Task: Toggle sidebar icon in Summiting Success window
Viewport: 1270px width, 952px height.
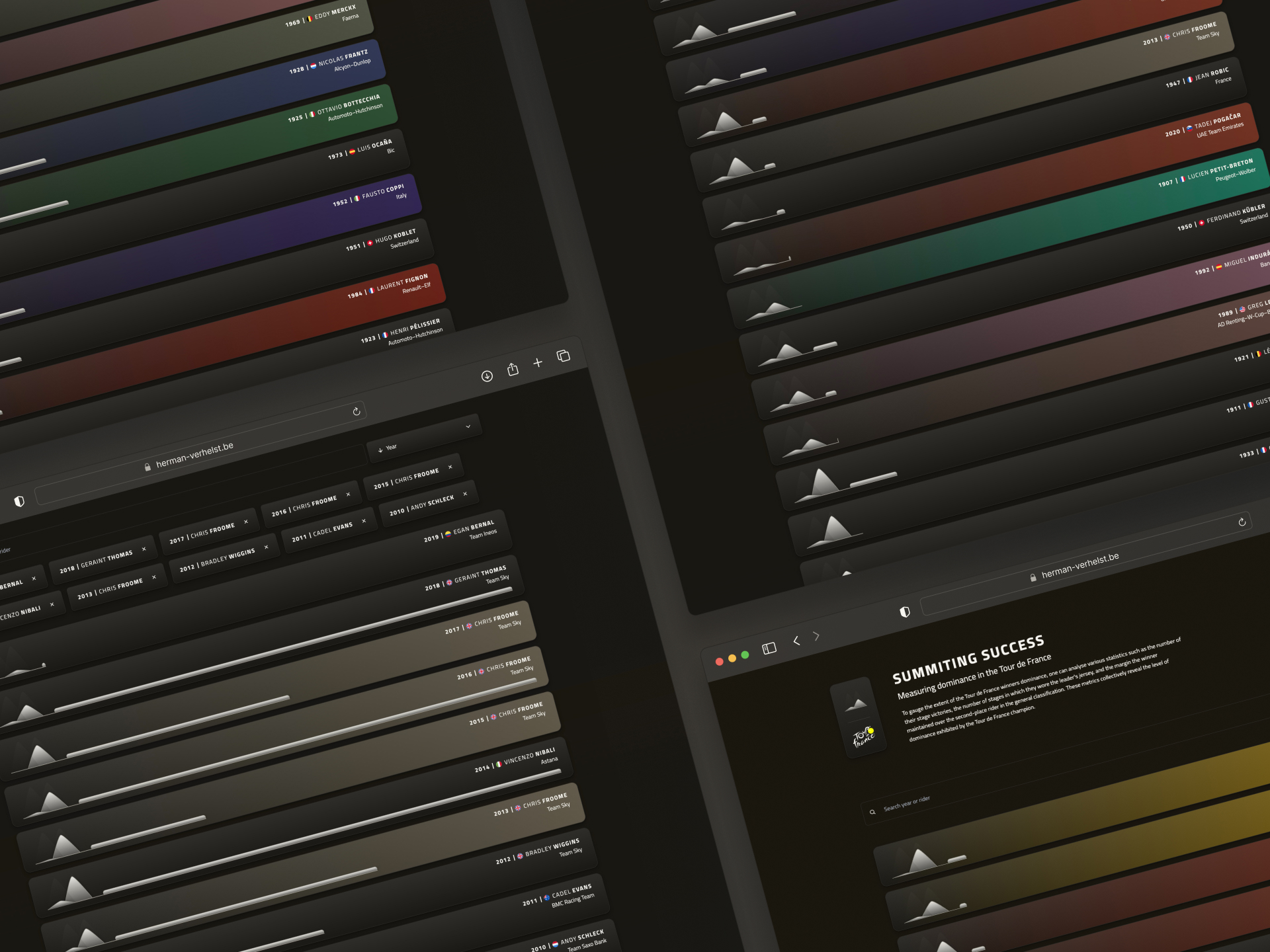Action: [x=769, y=649]
